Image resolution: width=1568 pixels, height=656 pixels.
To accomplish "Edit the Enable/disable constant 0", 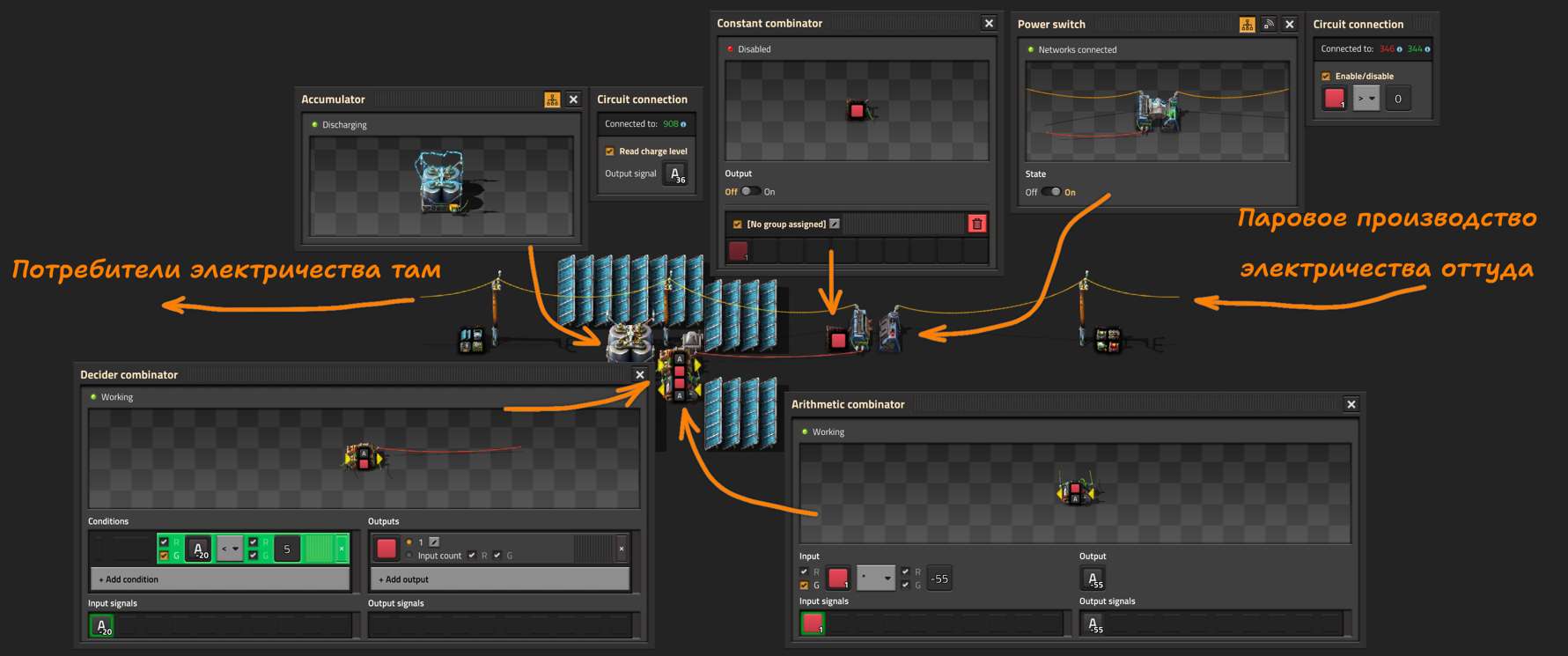I will pyautogui.click(x=1398, y=98).
